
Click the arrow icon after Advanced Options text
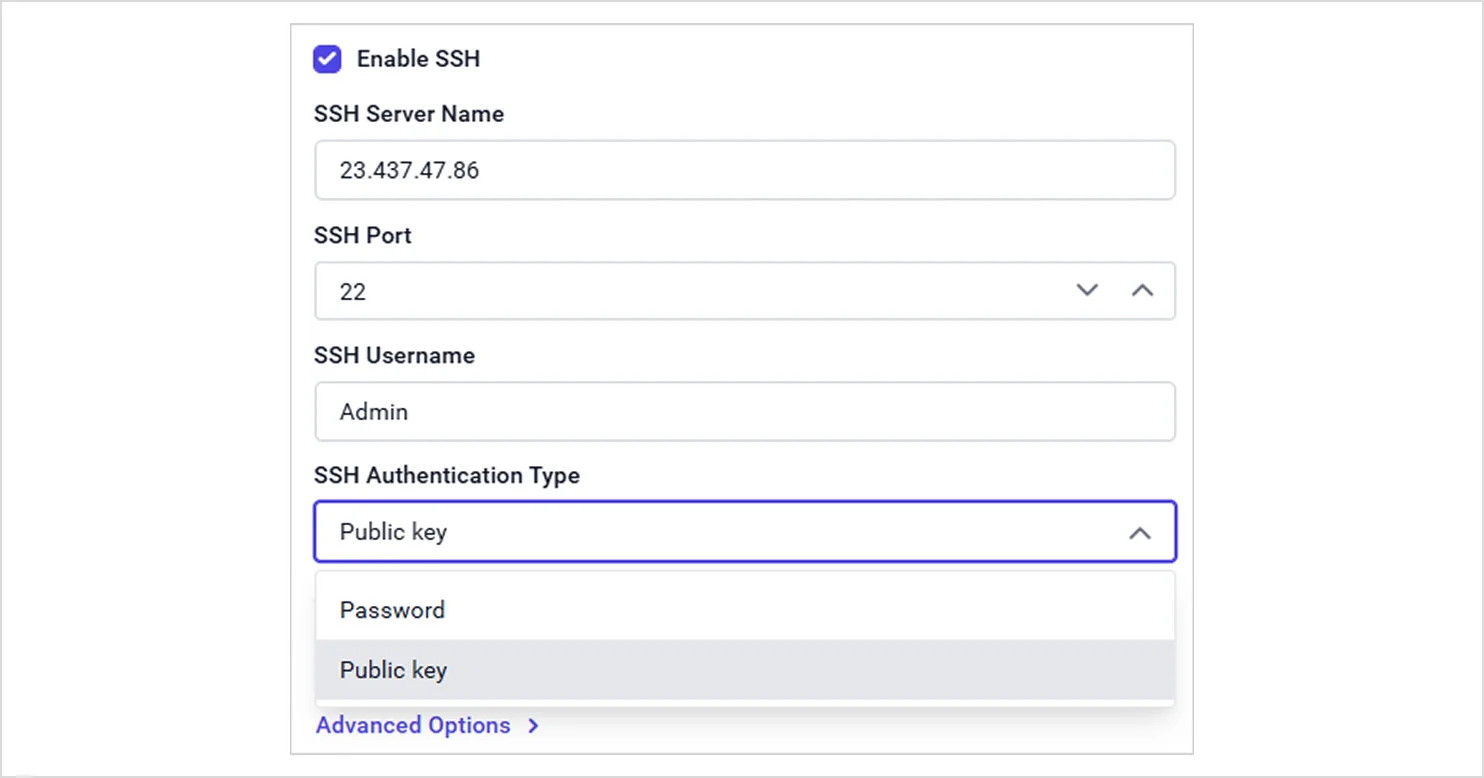coord(532,726)
